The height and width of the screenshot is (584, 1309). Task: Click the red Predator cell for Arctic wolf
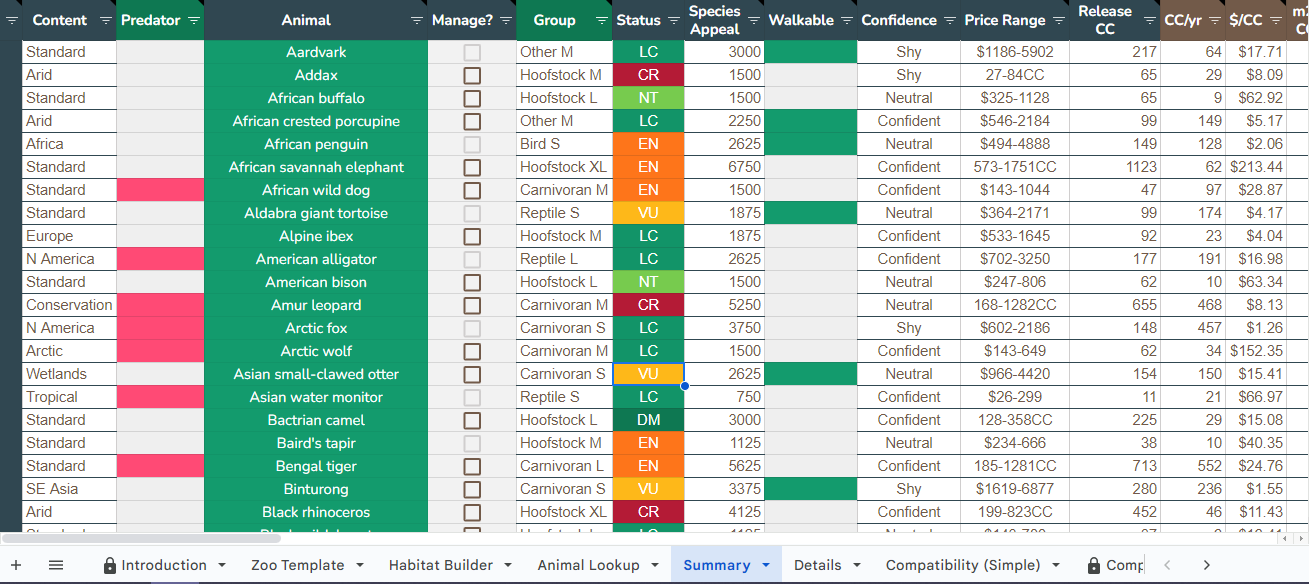tap(160, 351)
